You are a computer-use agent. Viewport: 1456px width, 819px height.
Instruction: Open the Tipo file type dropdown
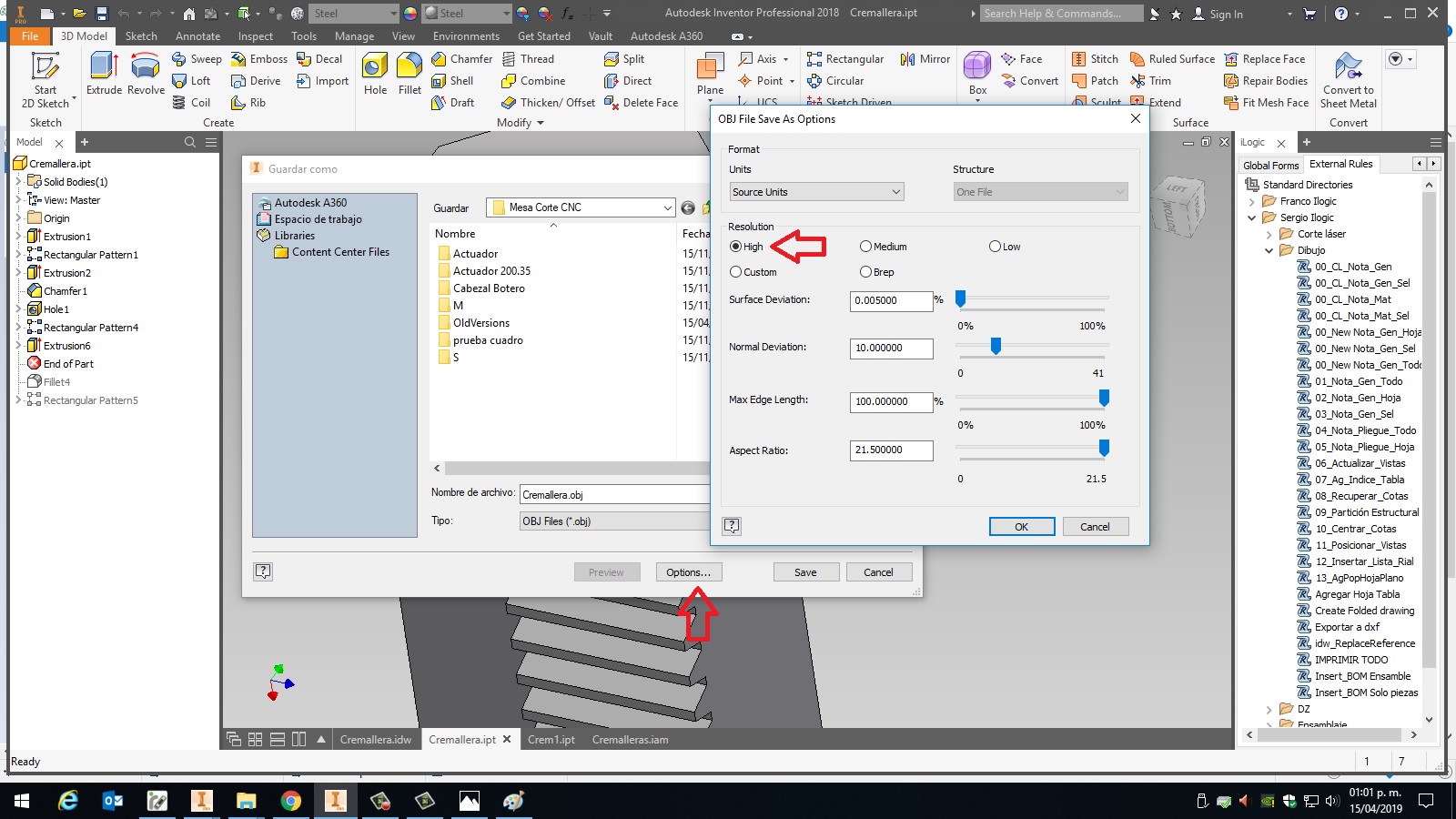(615, 521)
